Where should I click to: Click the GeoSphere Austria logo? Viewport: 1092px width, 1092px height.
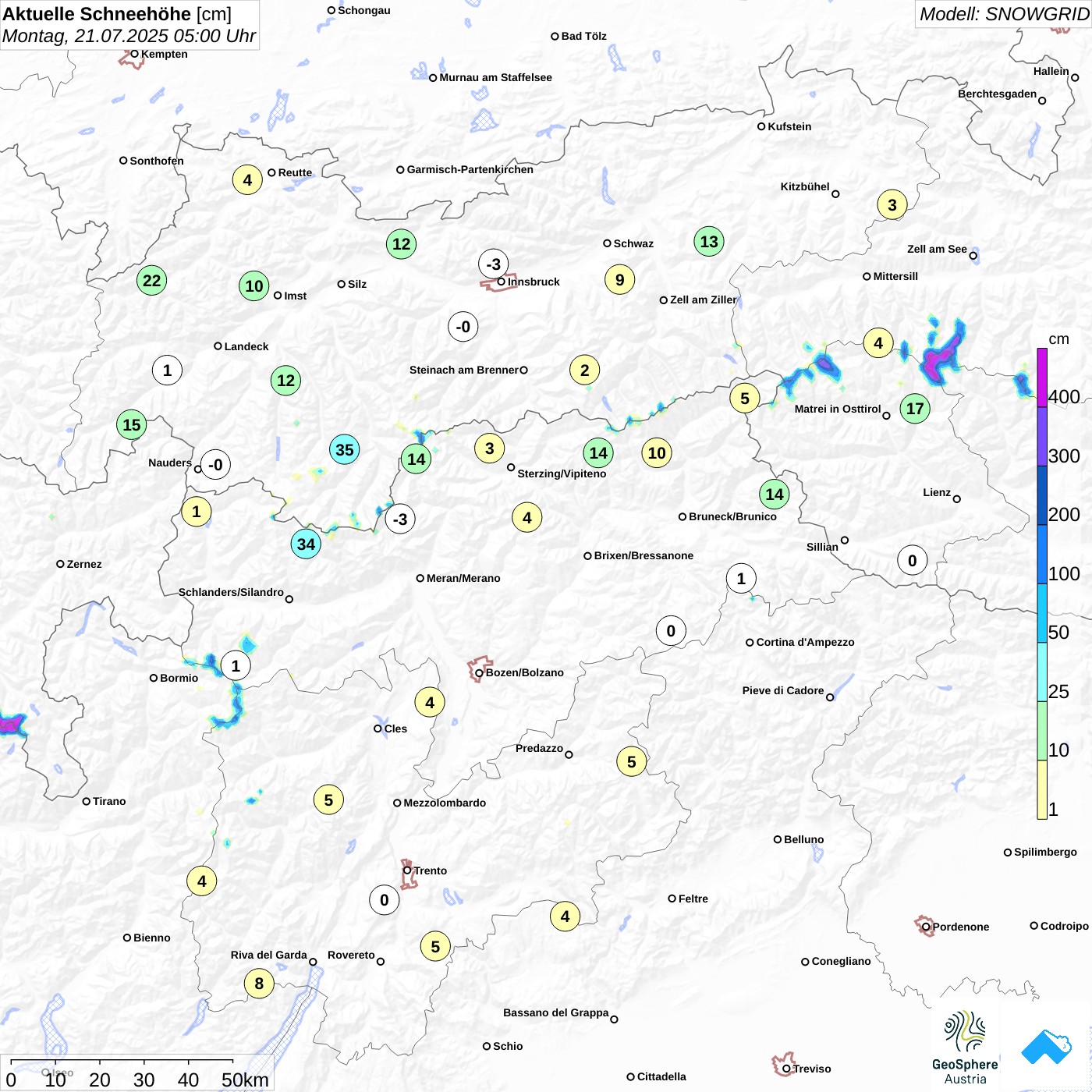(965, 1047)
